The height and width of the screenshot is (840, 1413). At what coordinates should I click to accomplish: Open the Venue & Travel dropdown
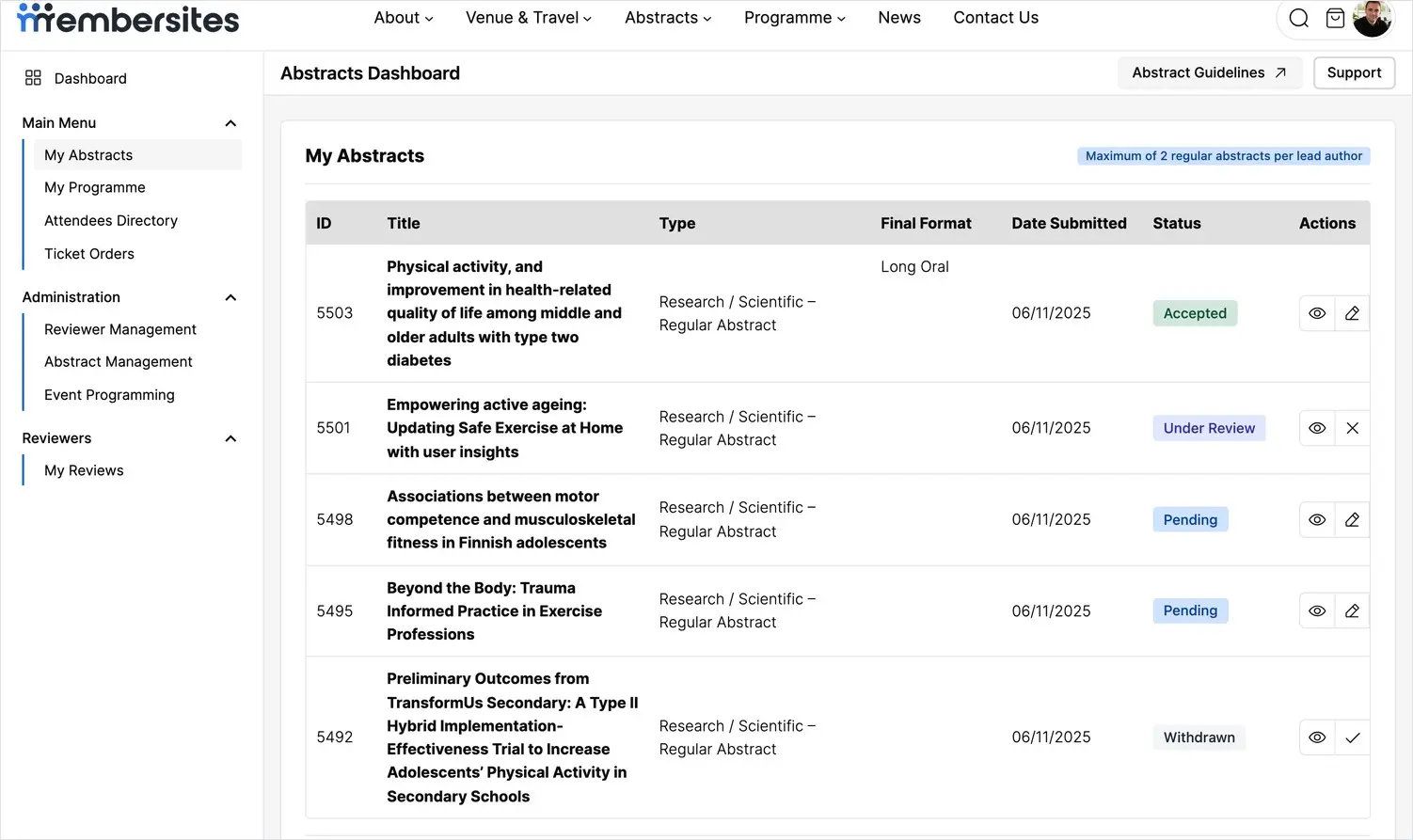tap(529, 18)
